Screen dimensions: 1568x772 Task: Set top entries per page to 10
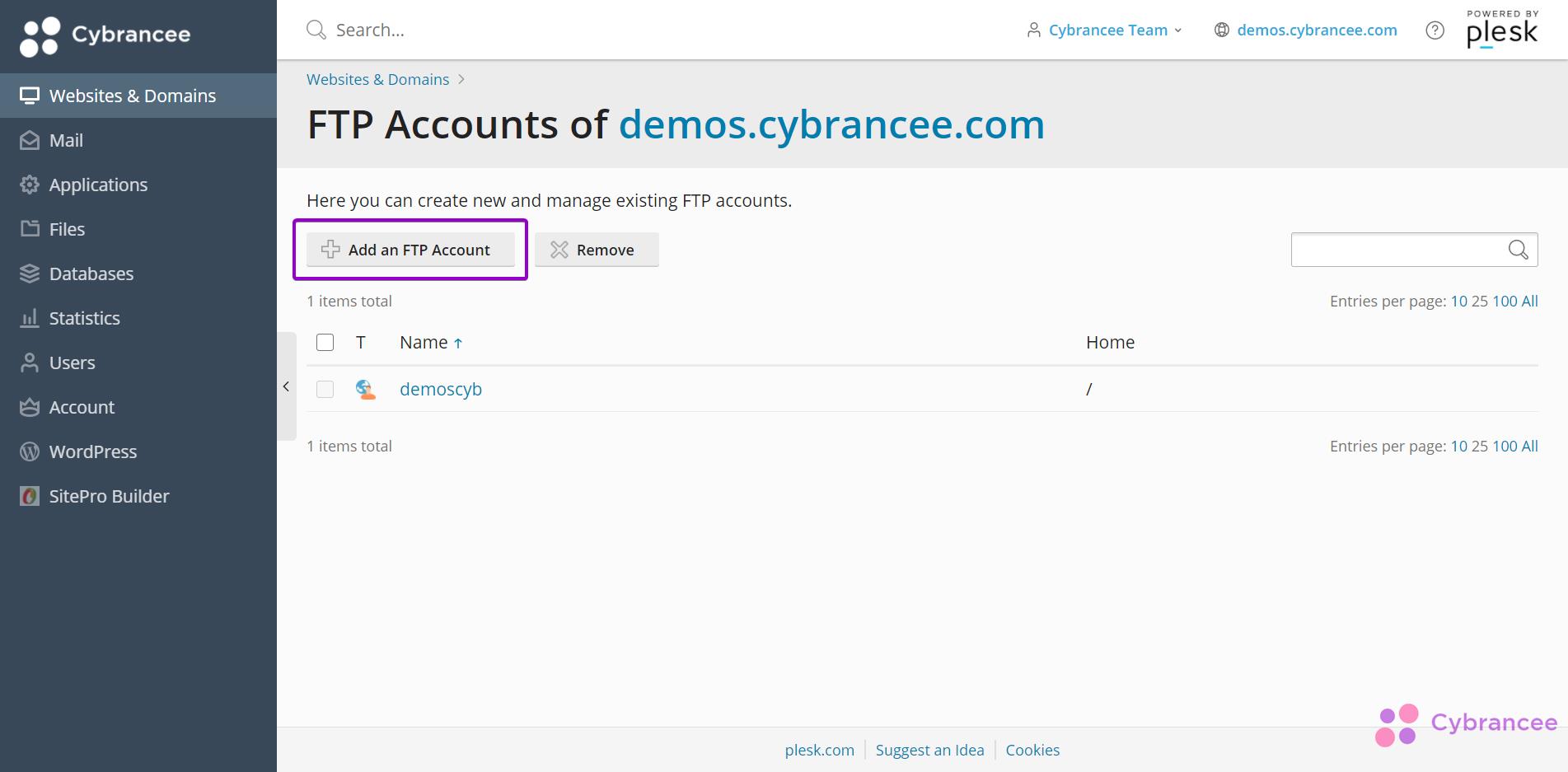coord(1458,301)
